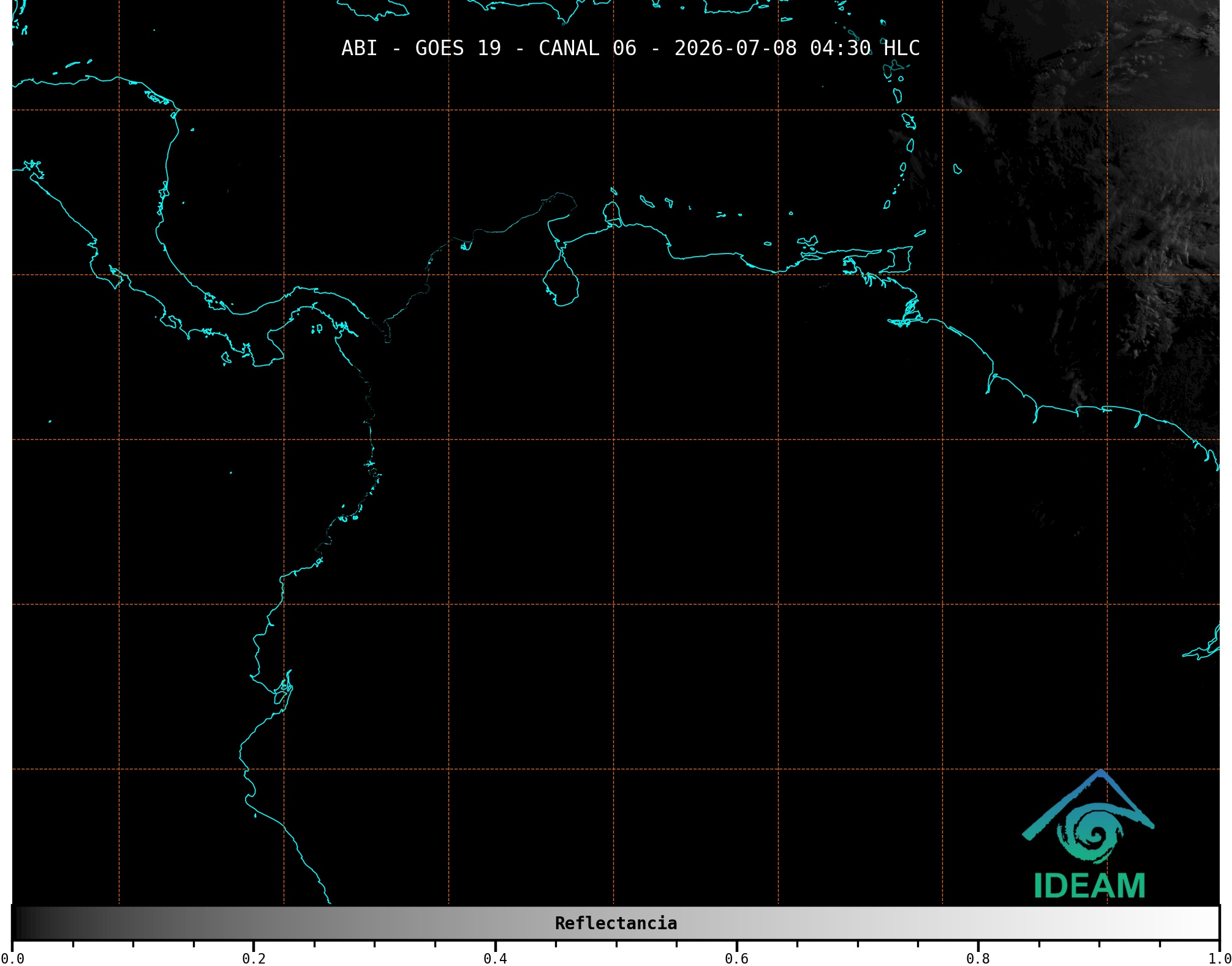Screen dimensions: 1232x966
Task: Click the 0.6 colorbar tick label
Action: click(736, 959)
